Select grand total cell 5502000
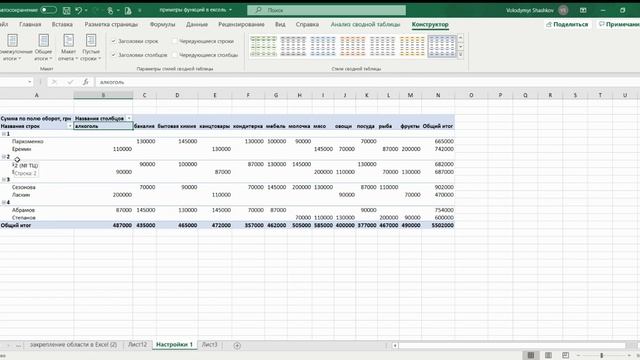640x360 pixels. [438, 225]
